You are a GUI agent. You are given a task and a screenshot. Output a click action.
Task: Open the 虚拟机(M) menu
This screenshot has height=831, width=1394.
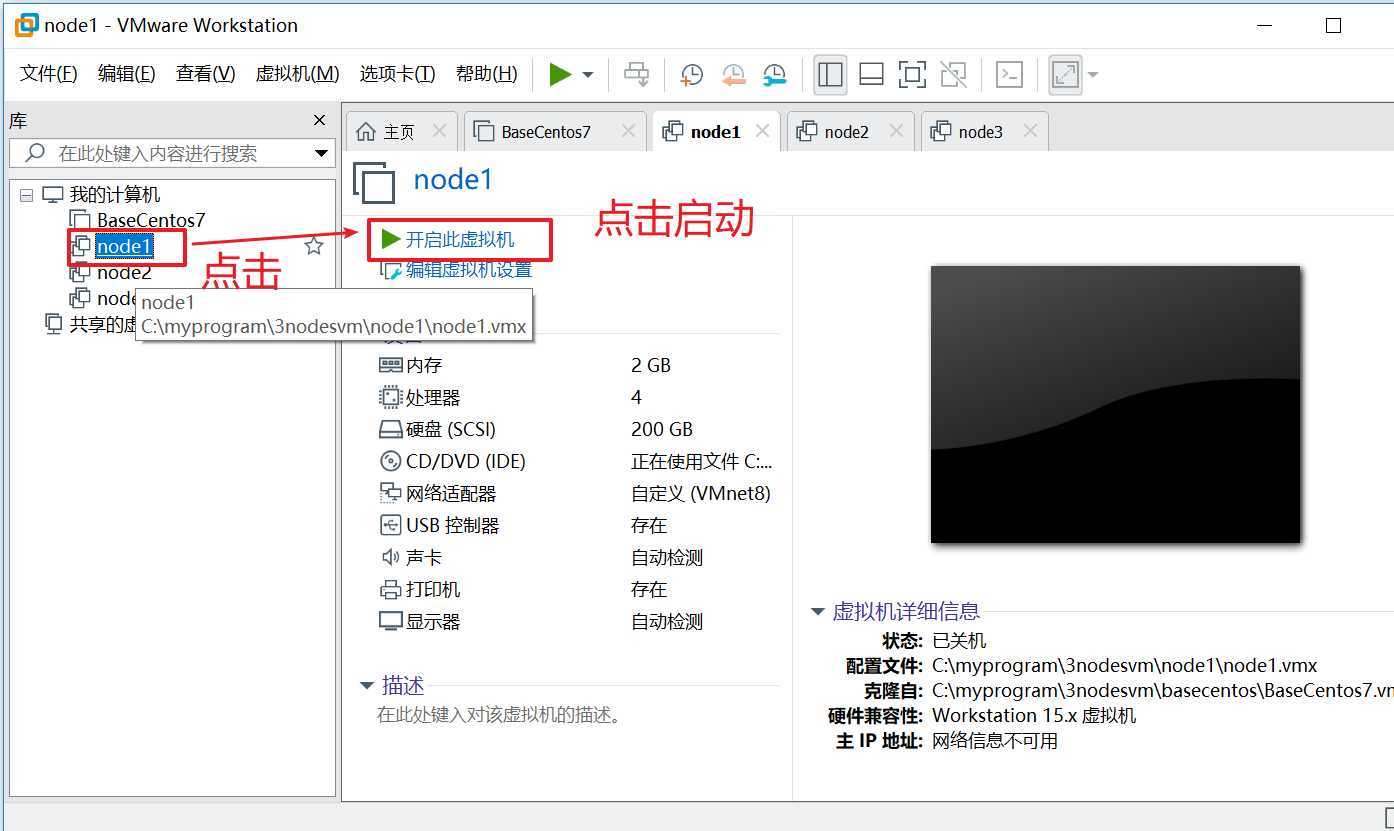click(297, 74)
